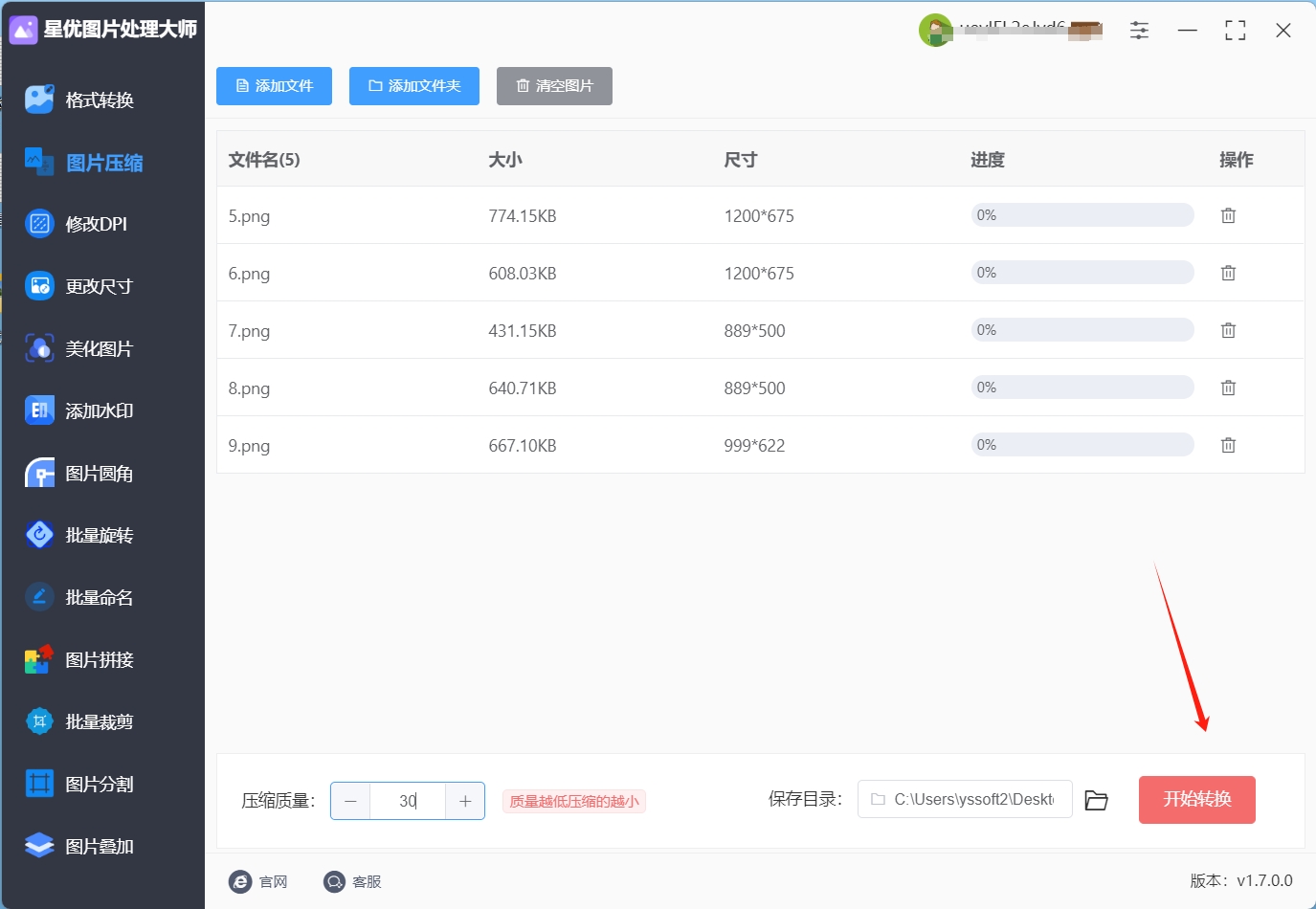
Task: Click the save directory path field
Action: click(965, 800)
